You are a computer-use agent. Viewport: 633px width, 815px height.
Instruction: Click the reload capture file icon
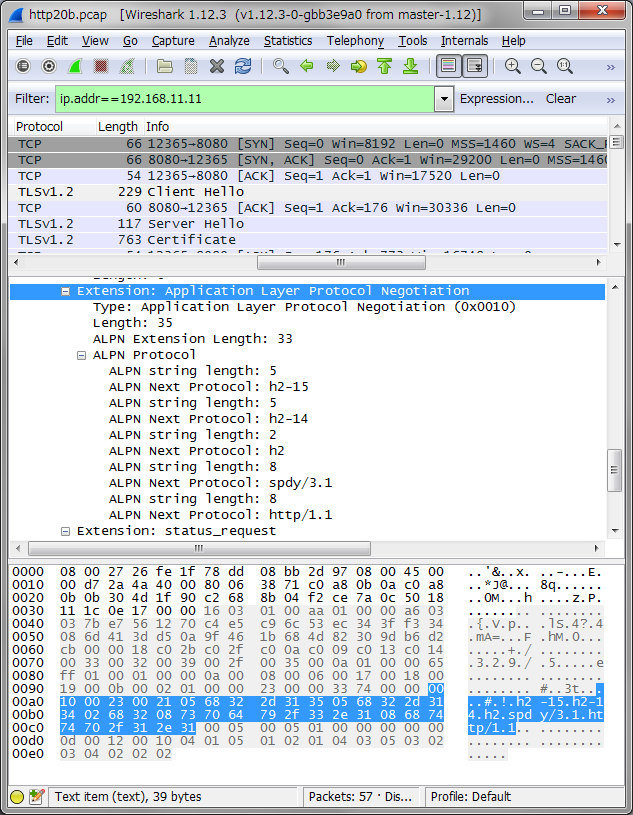point(243,66)
